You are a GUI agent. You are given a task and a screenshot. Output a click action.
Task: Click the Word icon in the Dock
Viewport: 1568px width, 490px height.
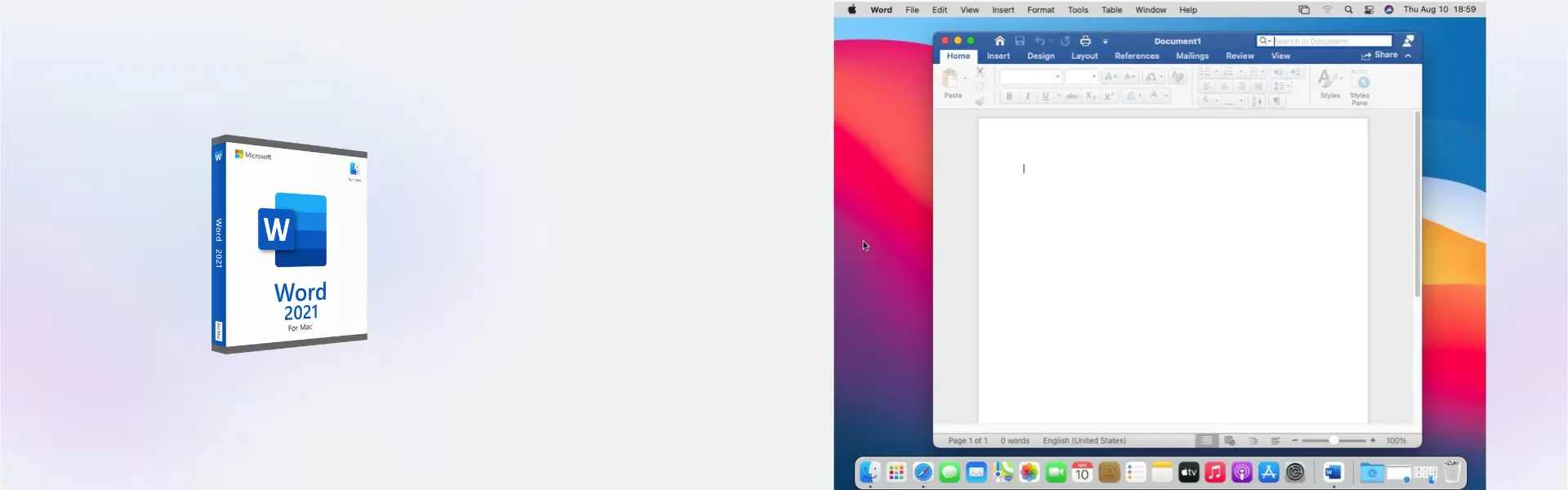pyautogui.click(x=1334, y=472)
